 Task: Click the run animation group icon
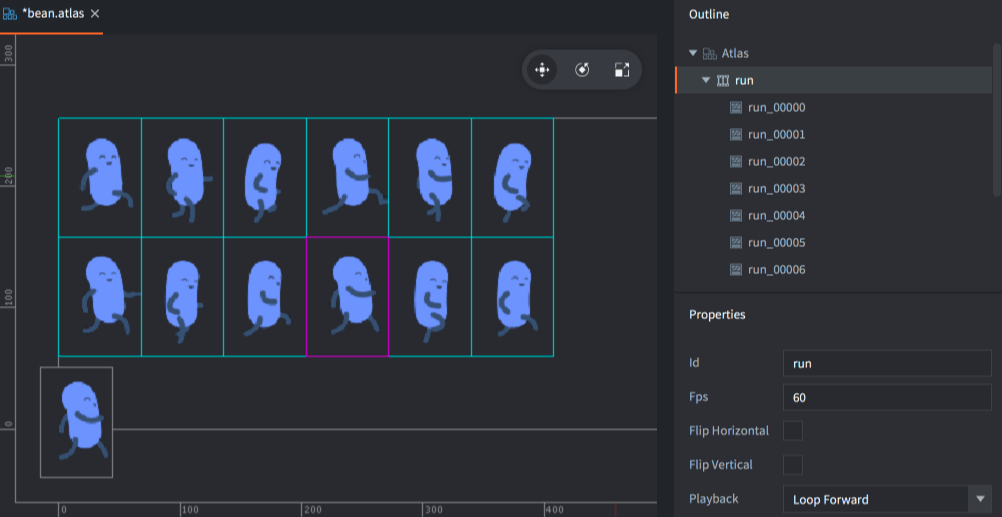[724, 80]
